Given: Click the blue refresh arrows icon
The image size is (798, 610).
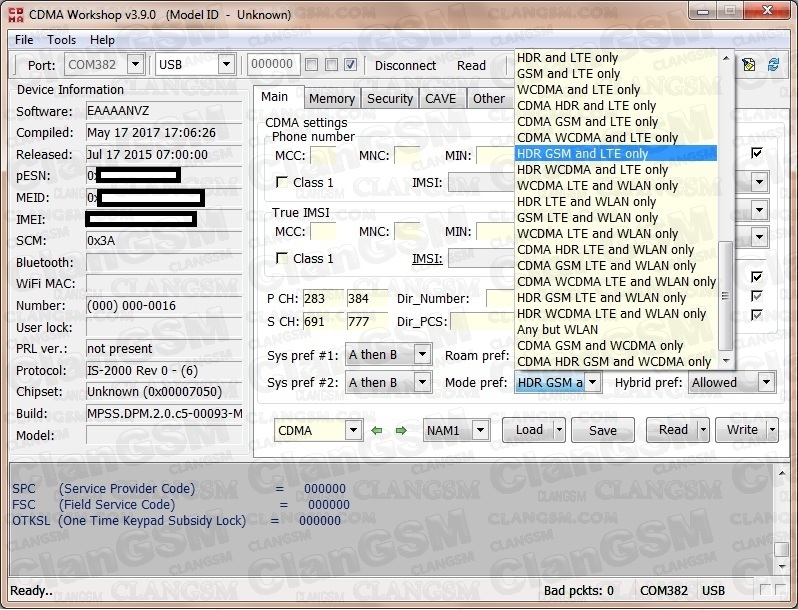Looking at the screenshot, I should pos(774,65).
